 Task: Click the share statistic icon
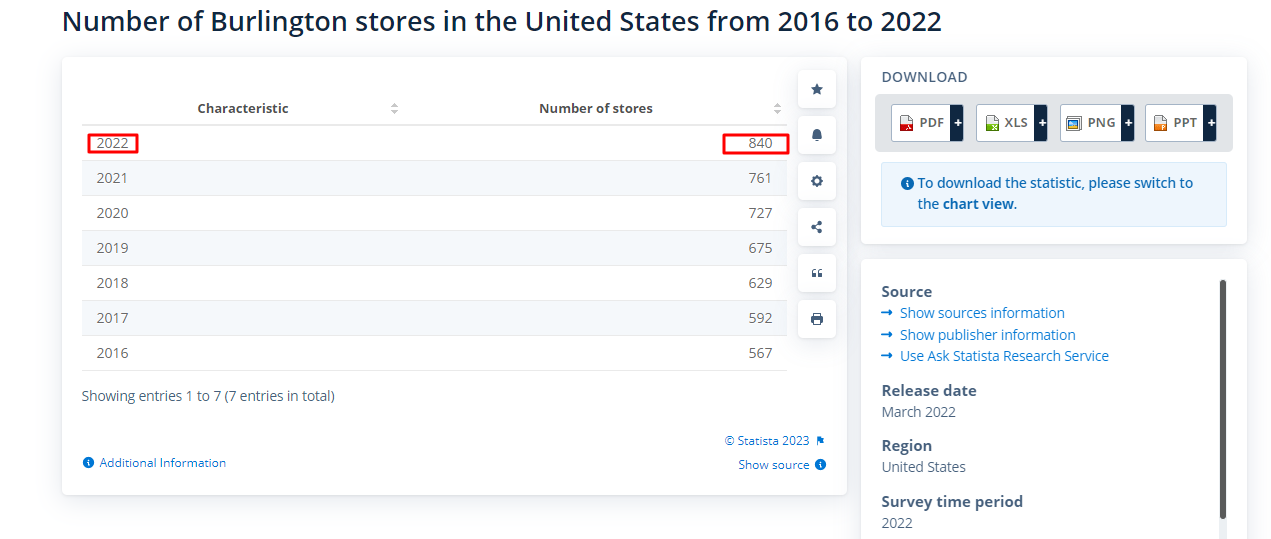point(817,227)
